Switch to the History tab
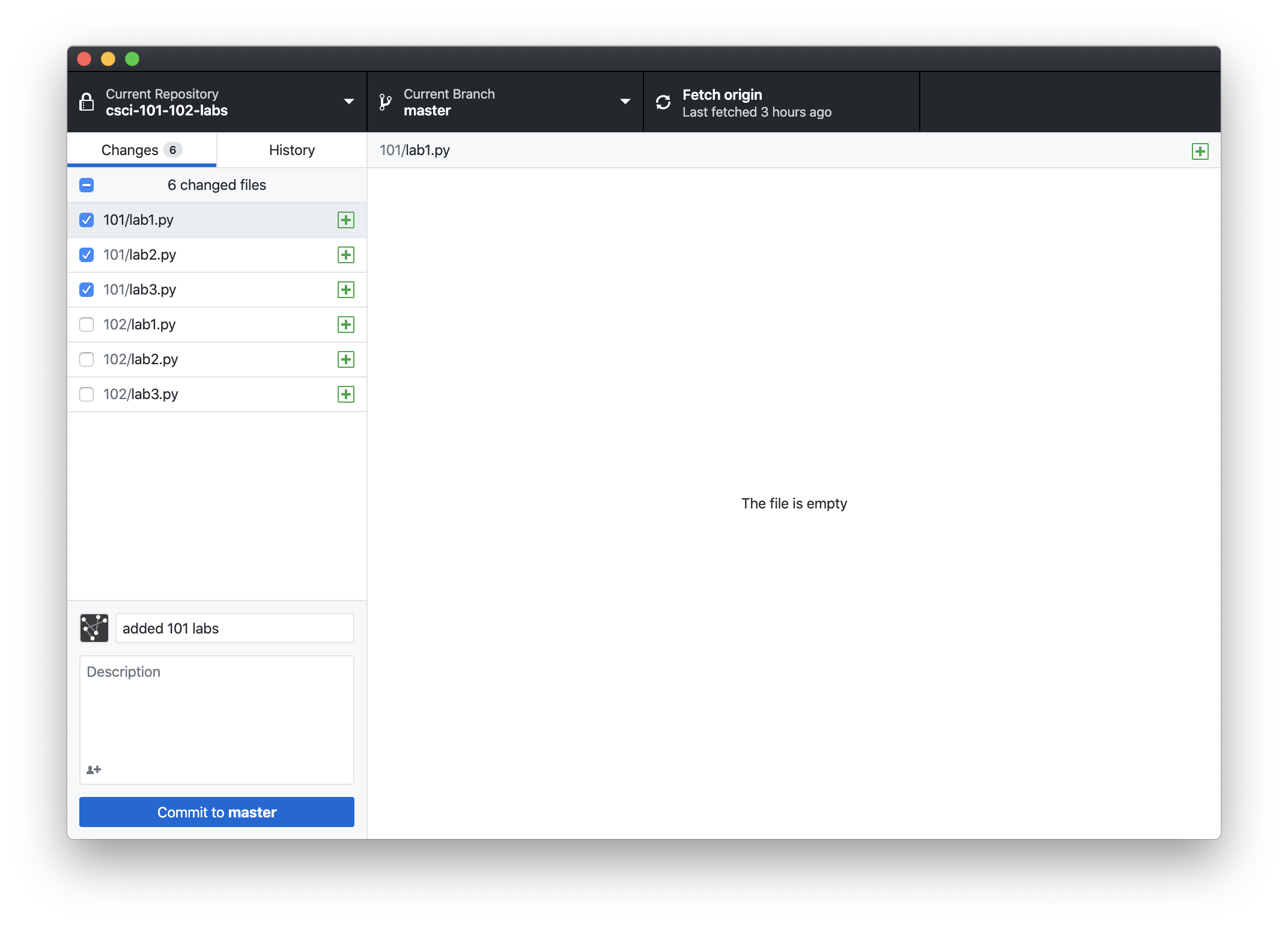This screenshot has height=928, width=1288. (x=292, y=150)
